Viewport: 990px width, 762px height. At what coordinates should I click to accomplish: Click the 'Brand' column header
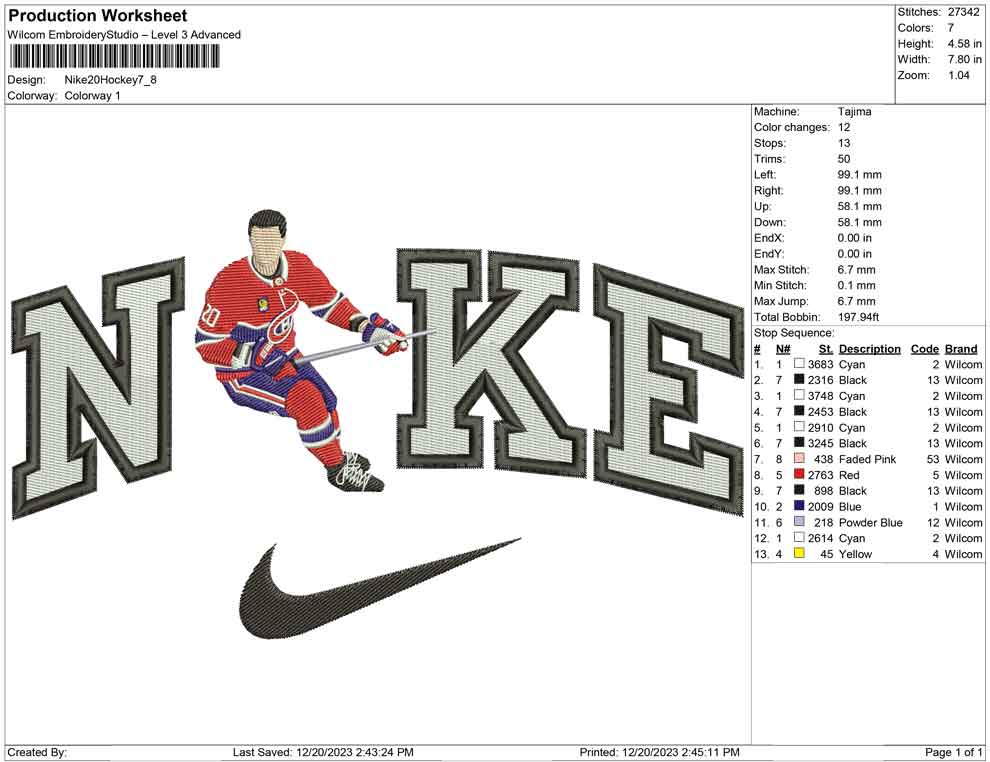pyautogui.click(x=961, y=348)
